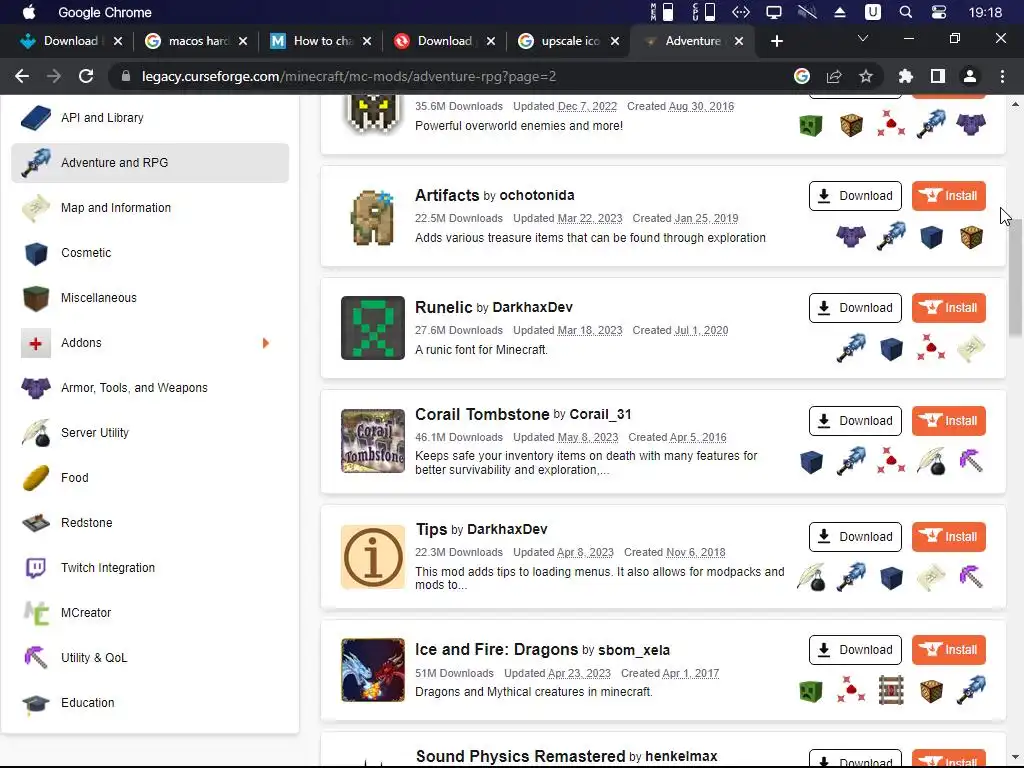Open Ice and Fire: Dragons title

point(496,649)
